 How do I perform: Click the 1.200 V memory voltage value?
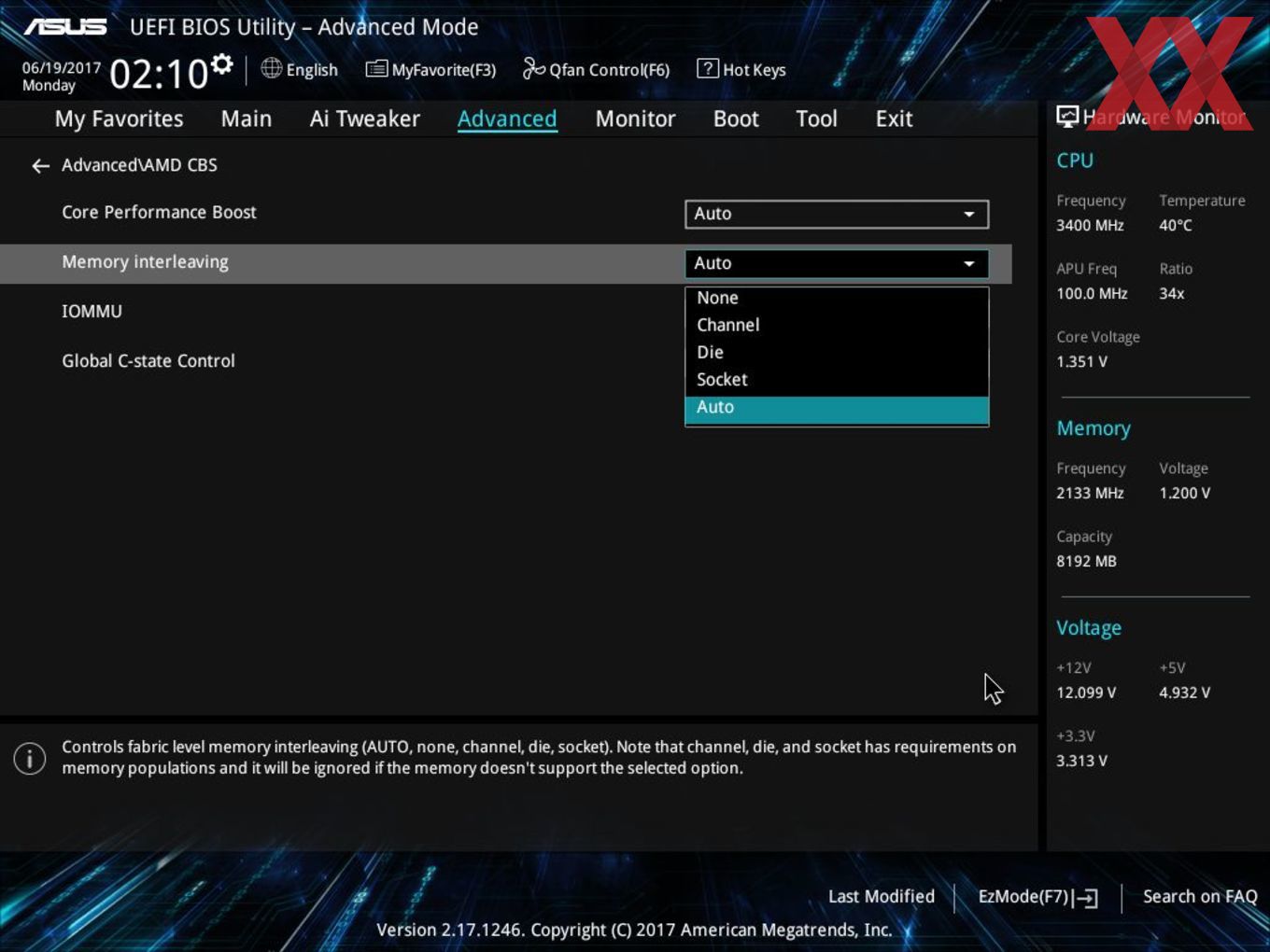[1184, 494]
